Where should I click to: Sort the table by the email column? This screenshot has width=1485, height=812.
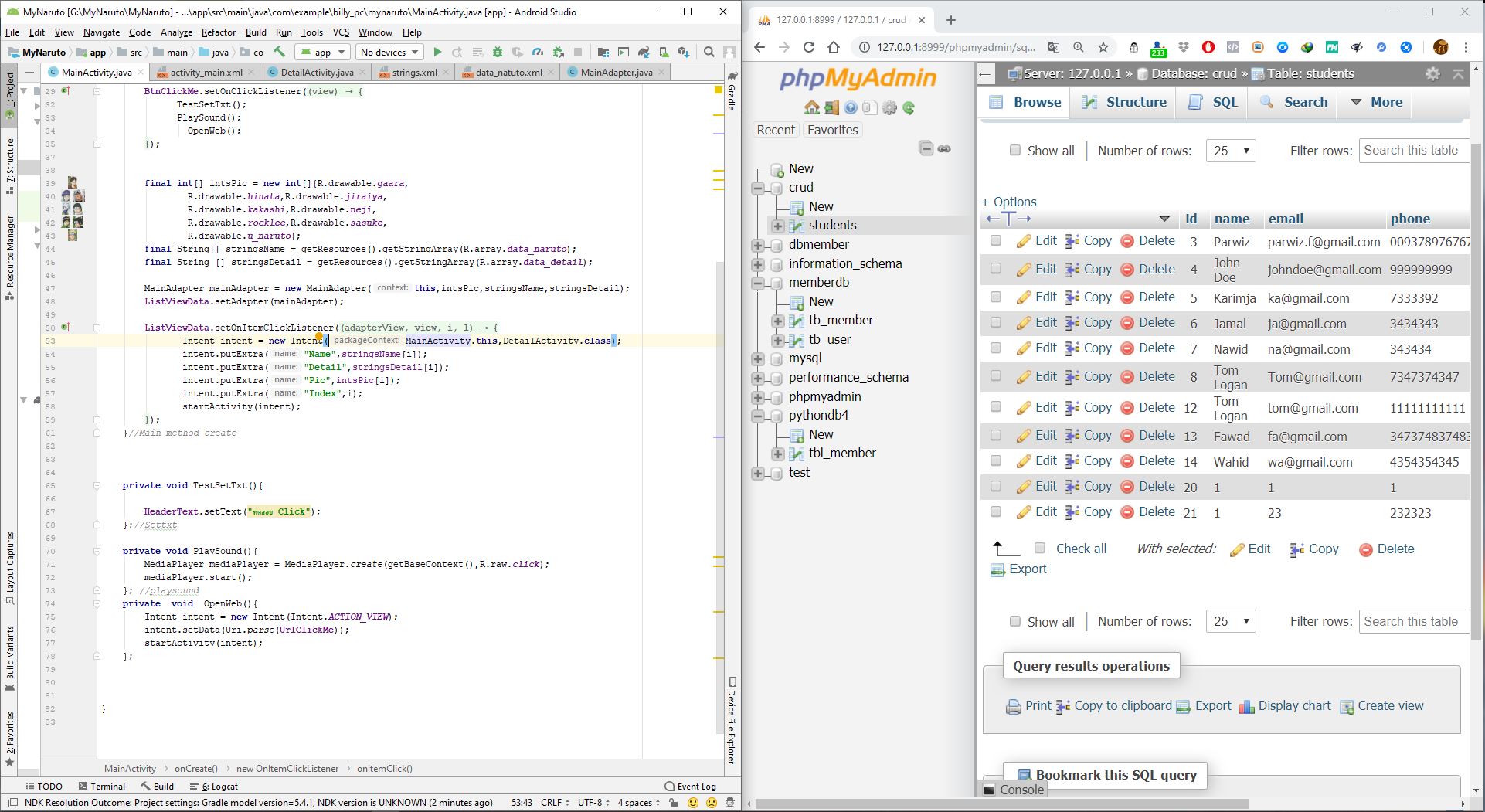(x=1286, y=219)
